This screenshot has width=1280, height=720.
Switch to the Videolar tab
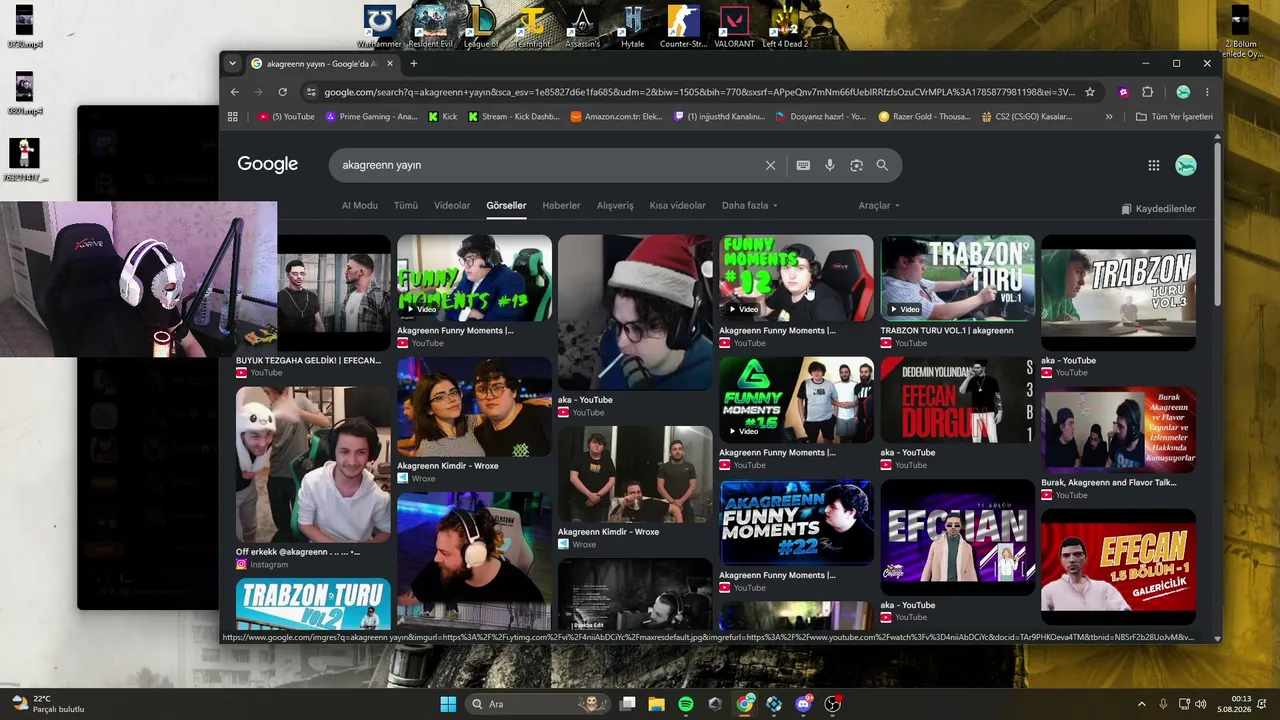click(x=452, y=206)
